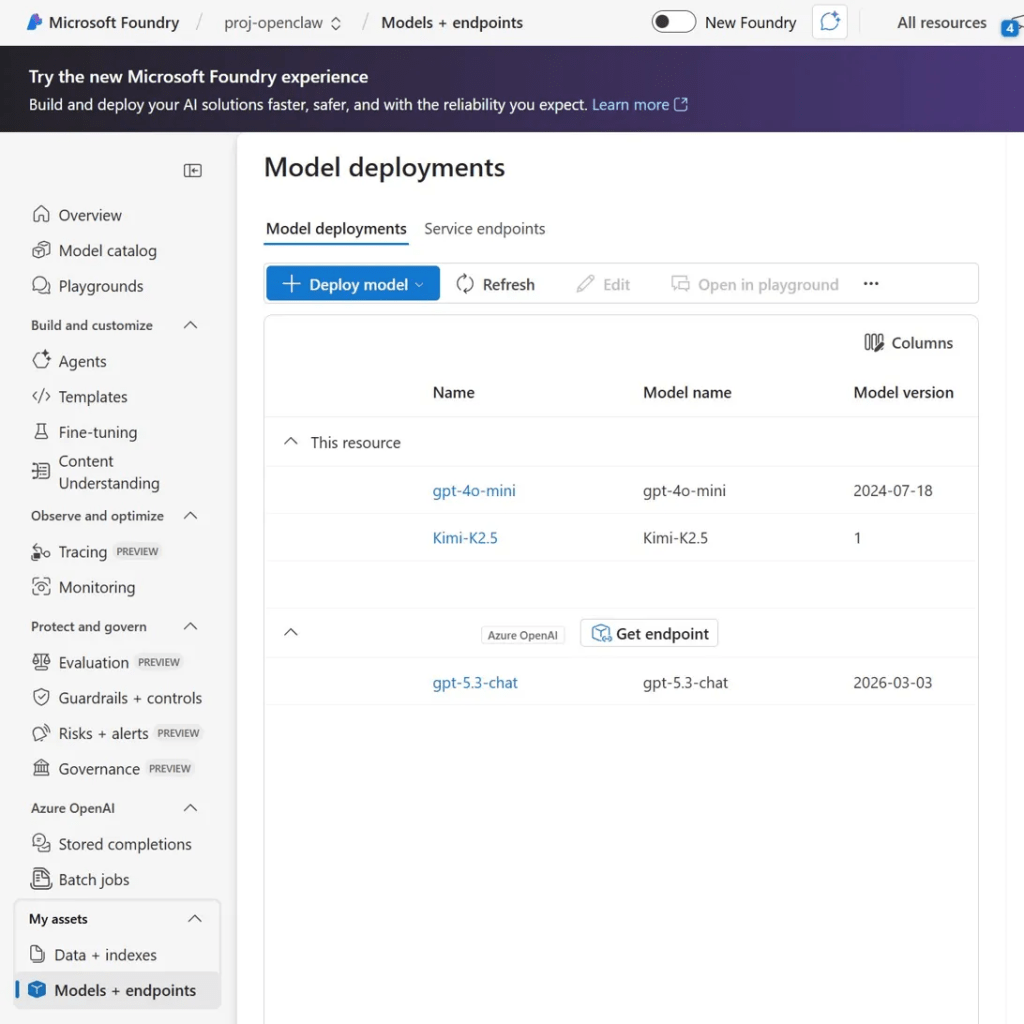1024x1024 pixels.
Task: Click the Deploy model button
Action: click(x=352, y=285)
